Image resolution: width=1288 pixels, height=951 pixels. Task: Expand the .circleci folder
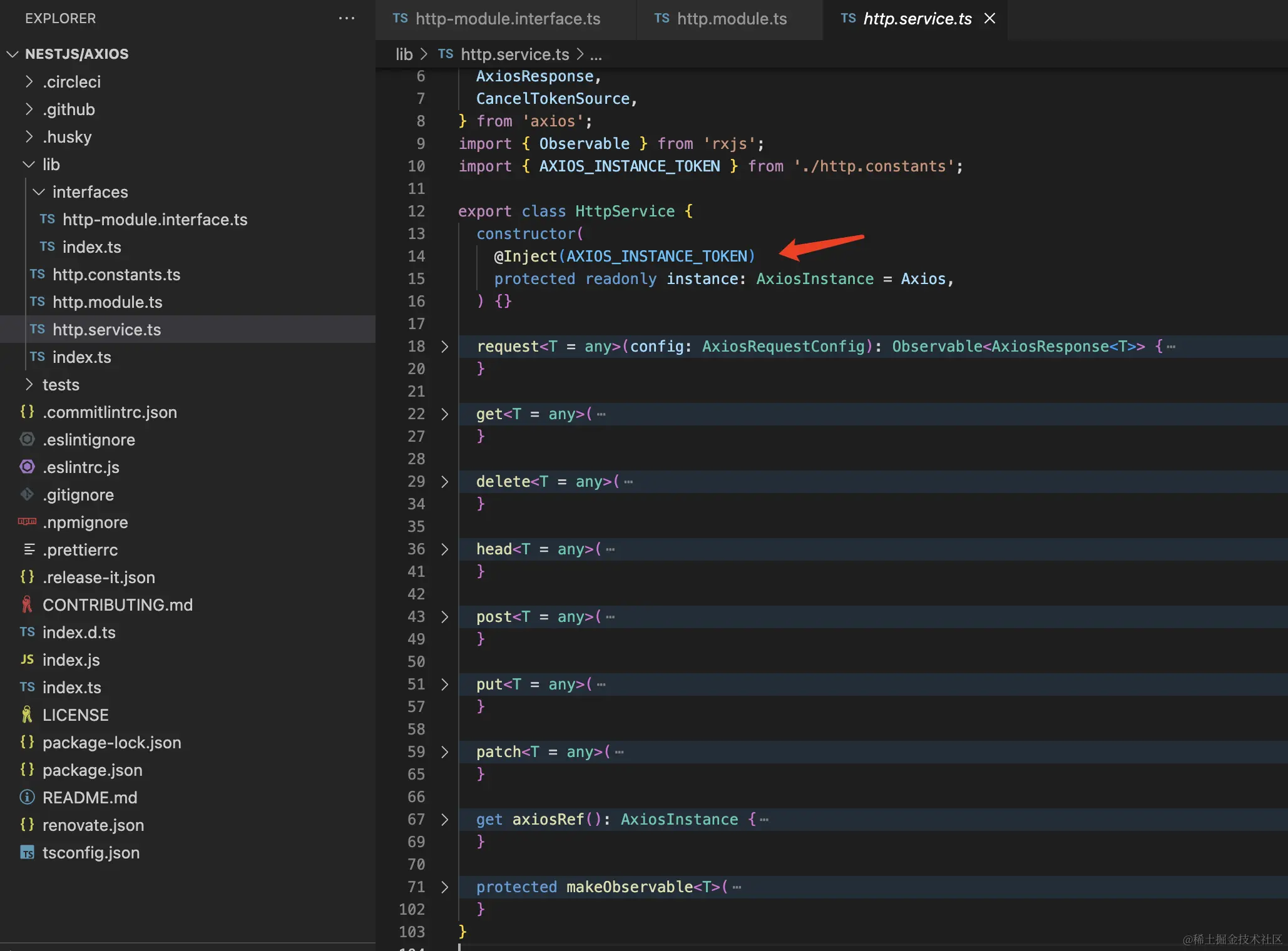click(x=29, y=82)
